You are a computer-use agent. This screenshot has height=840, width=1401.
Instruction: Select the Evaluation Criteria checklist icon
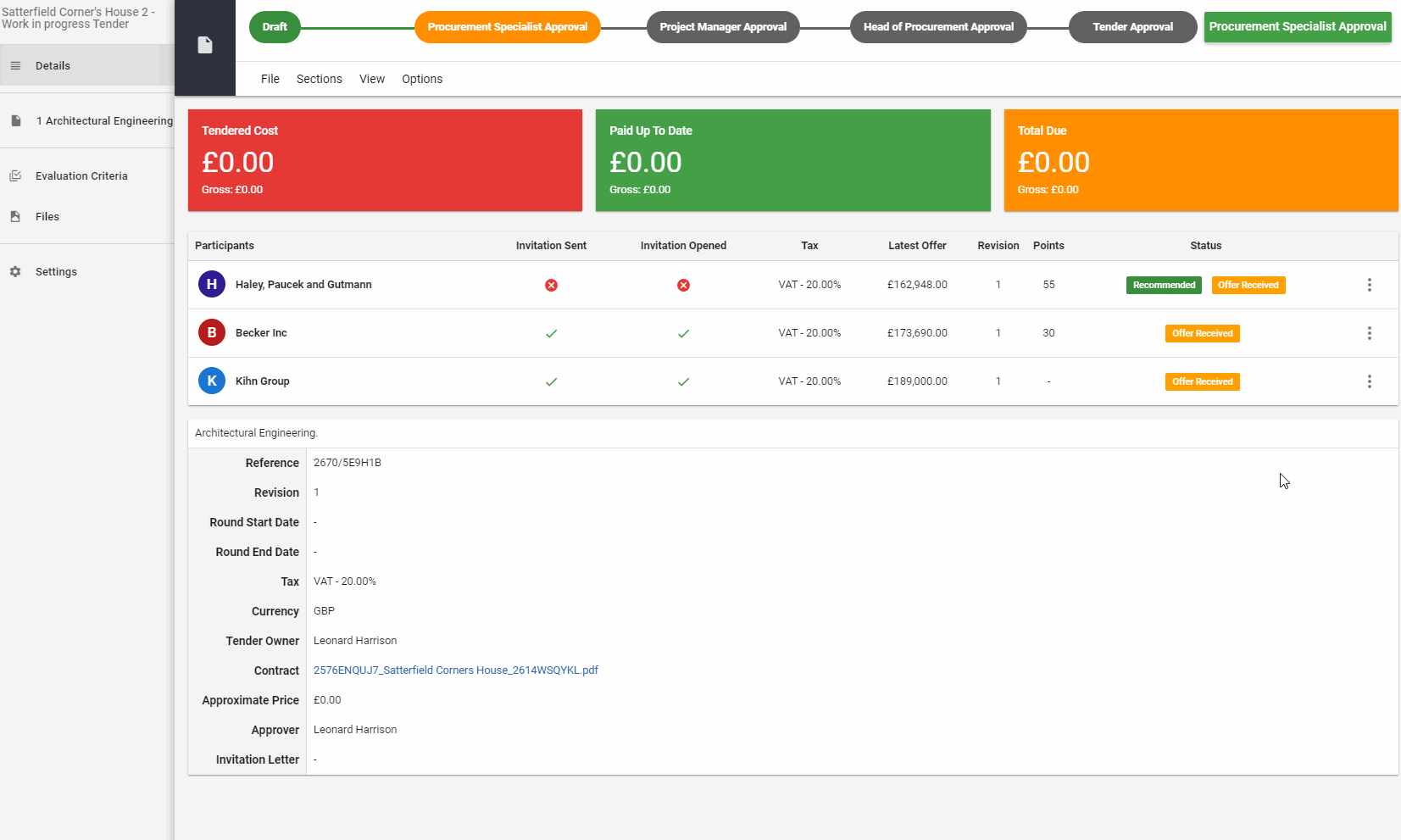click(15, 175)
